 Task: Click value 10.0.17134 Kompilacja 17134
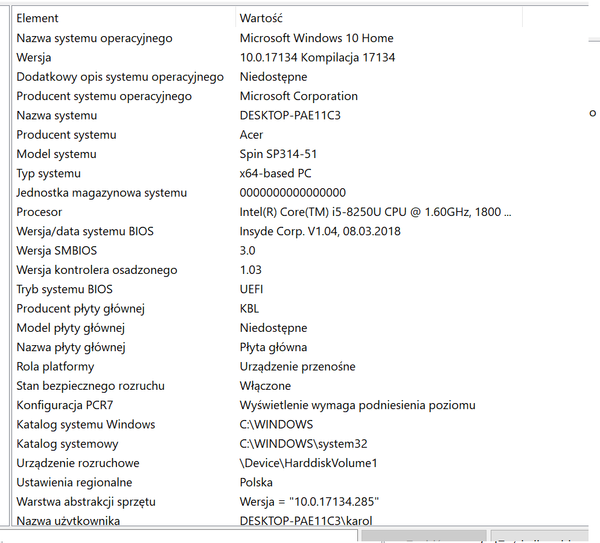click(317, 57)
